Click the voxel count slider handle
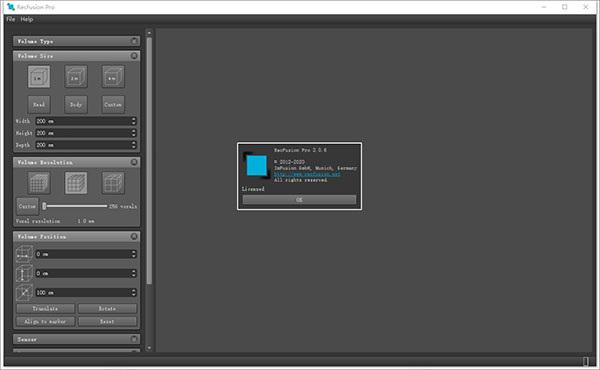Image resolution: width=600 pixels, height=370 pixels. [x=44, y=206]
